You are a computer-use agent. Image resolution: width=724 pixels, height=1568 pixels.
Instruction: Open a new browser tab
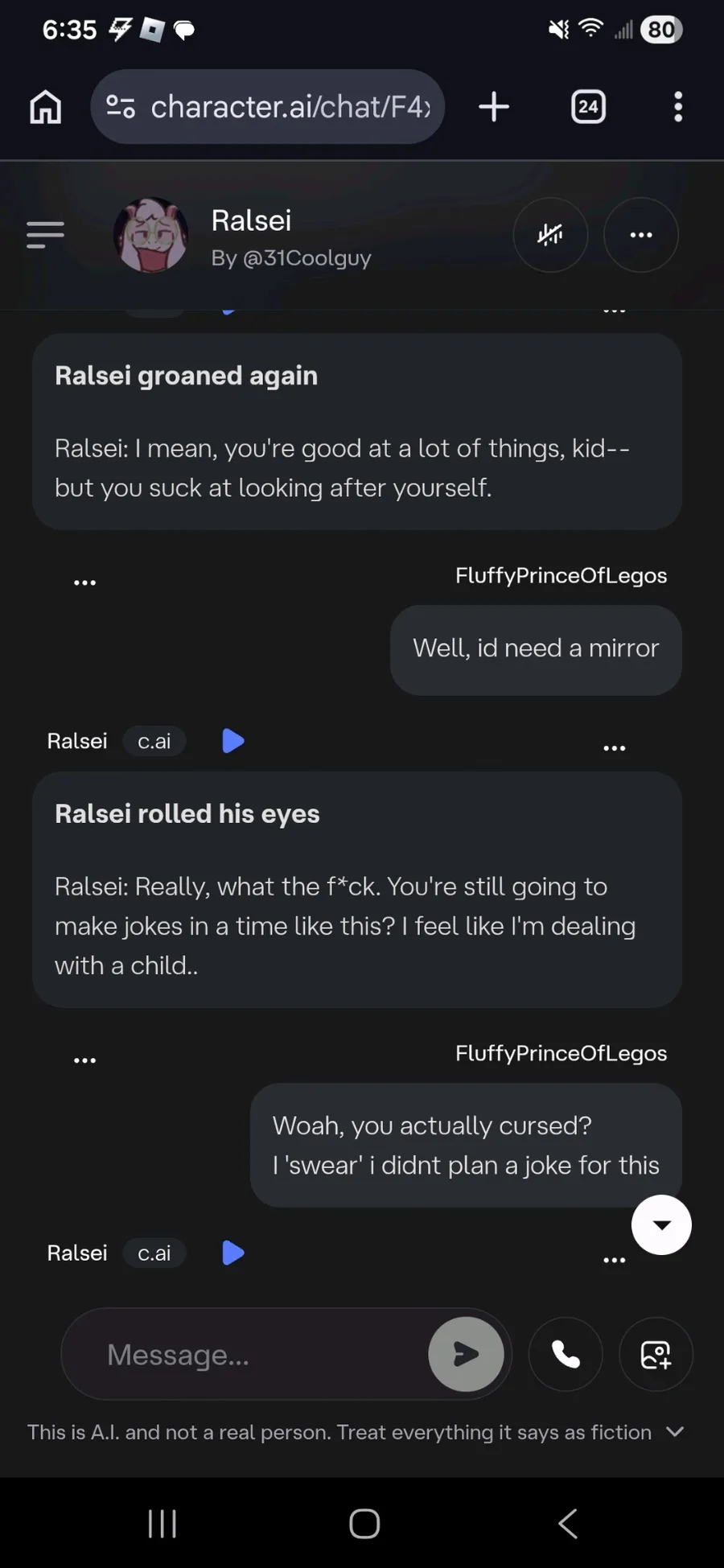(x=494, y=107)
